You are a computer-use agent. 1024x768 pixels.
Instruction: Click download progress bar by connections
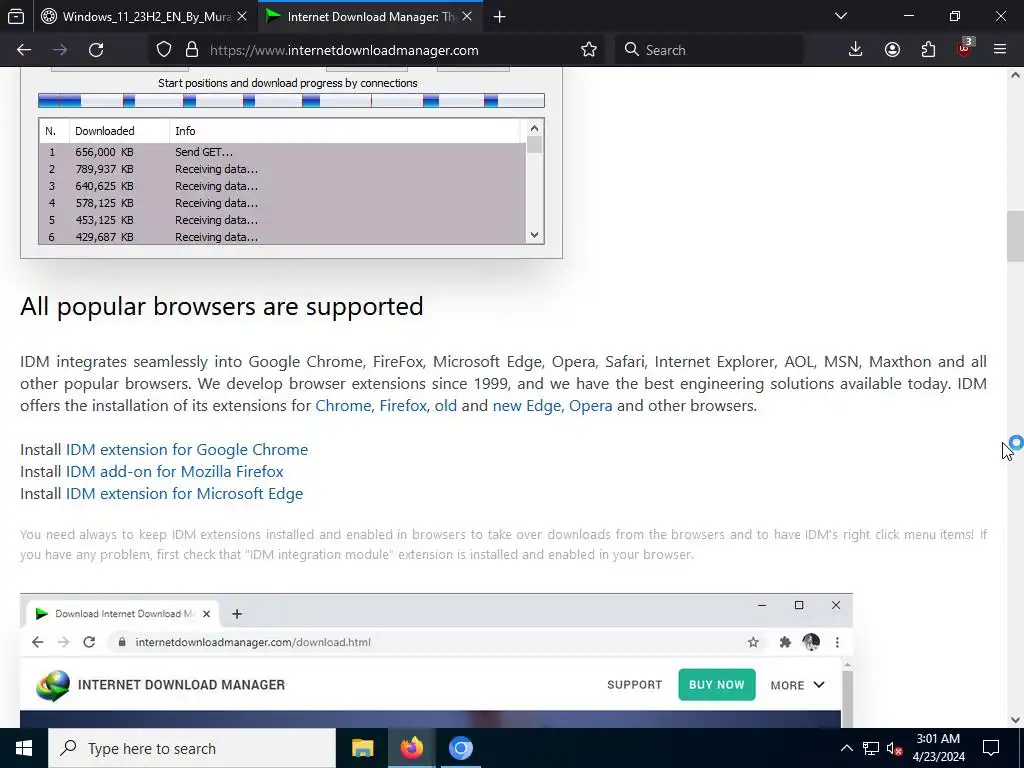point(291,101)
